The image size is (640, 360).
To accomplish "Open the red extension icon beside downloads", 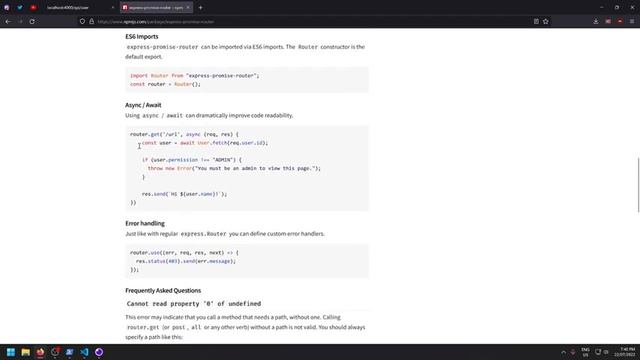I will (608, 21).
